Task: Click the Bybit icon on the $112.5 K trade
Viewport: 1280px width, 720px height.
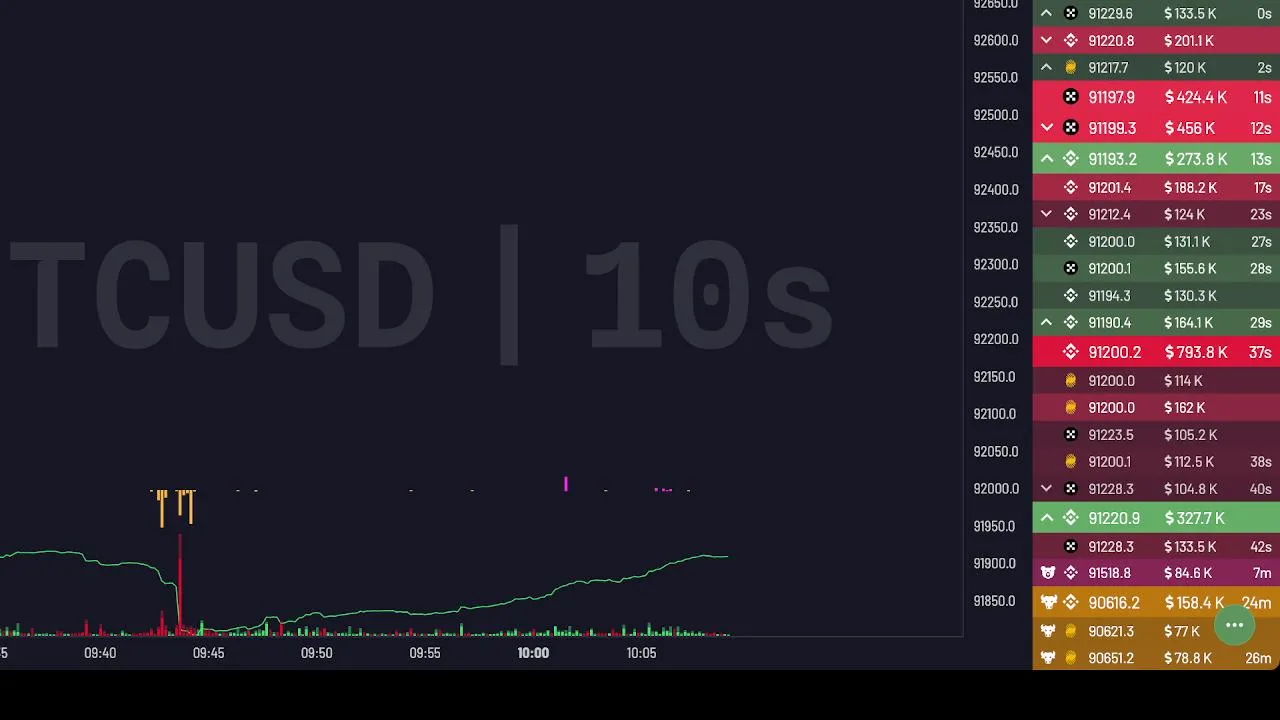Action: pos(1071,462)
